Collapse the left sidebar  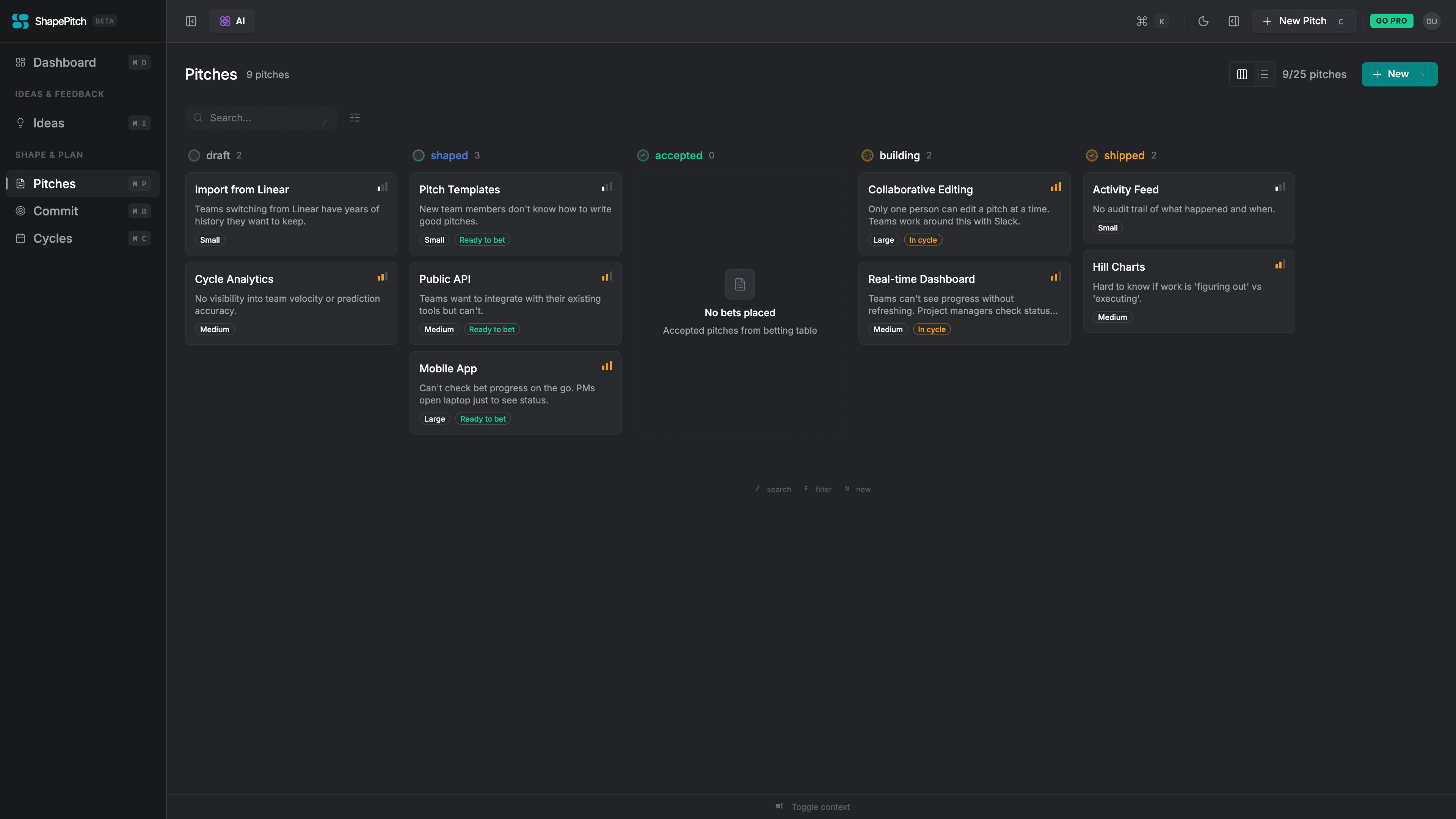click(191, 21)
